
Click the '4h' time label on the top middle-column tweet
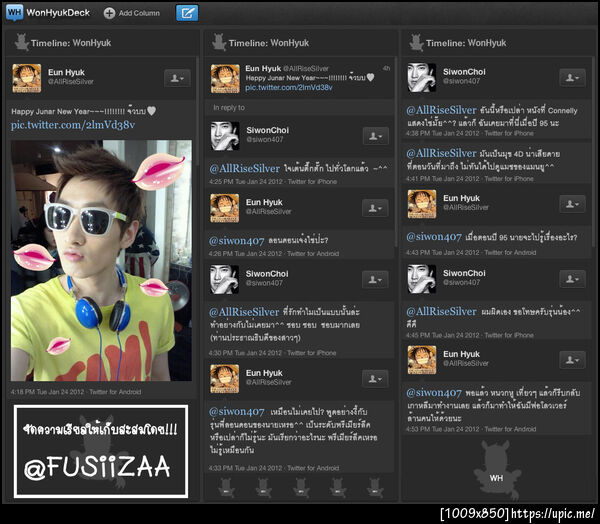pos(386,68)
